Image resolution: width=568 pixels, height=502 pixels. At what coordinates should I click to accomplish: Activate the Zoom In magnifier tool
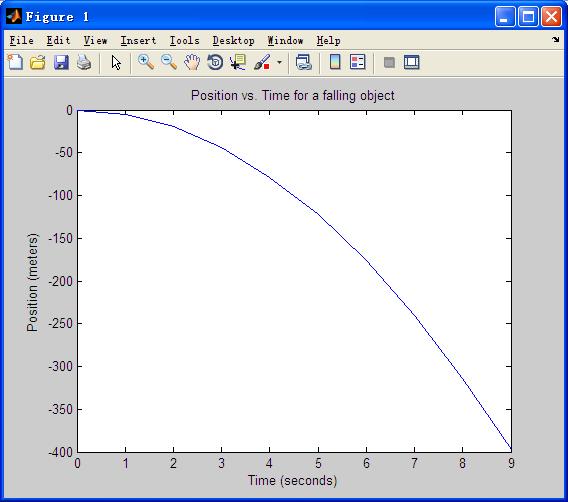coord(146,62)
